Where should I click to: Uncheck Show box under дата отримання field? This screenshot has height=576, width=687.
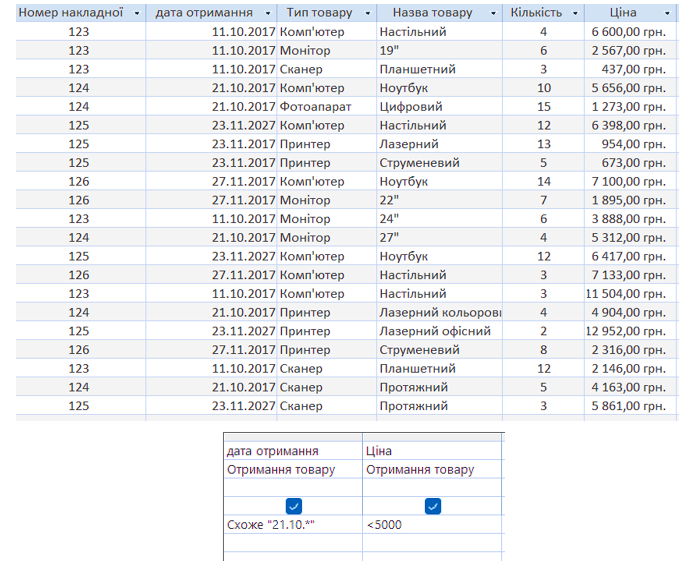[x=293, y=506]
